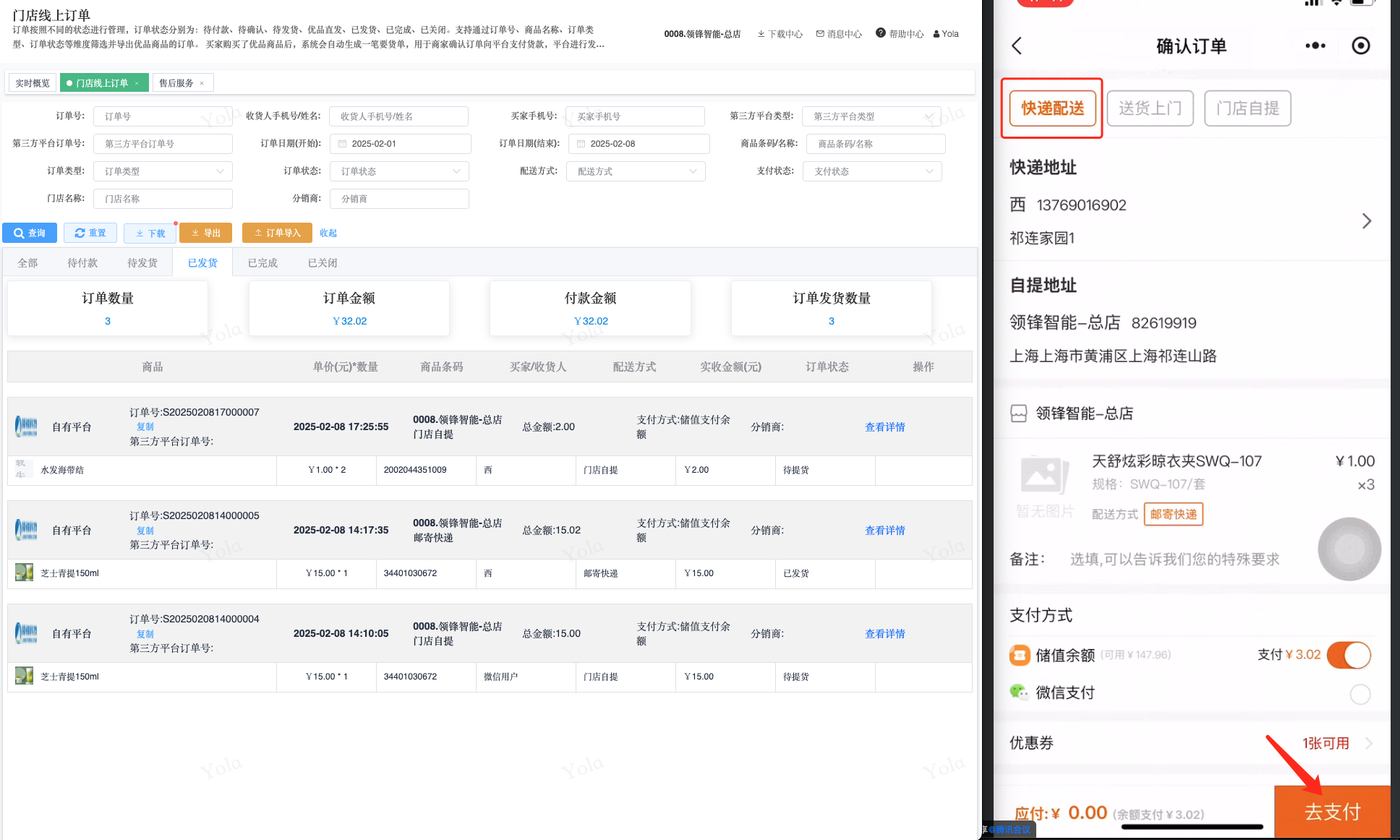The width and height of the screenshot is (1400, 840).
Task: Expand the 订单类型 dropdown
Action: pyautogui.click(x=163, y=171)
